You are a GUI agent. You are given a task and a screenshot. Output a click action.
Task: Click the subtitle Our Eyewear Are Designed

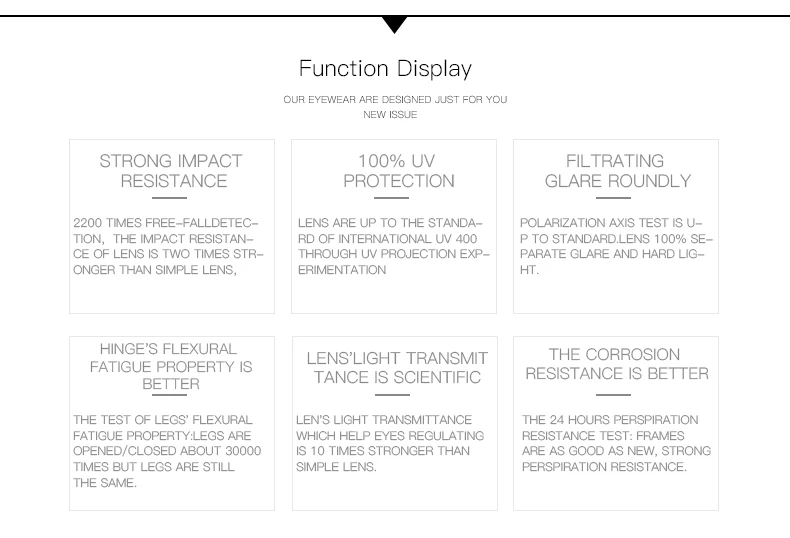[395, 100]
